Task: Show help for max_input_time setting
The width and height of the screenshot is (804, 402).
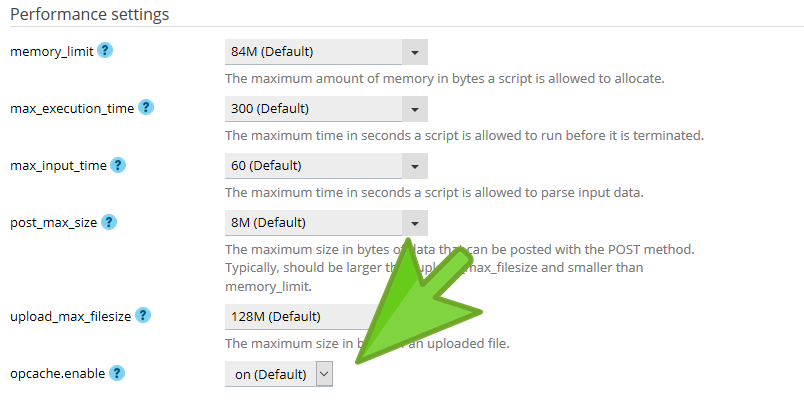Action: 117,164
